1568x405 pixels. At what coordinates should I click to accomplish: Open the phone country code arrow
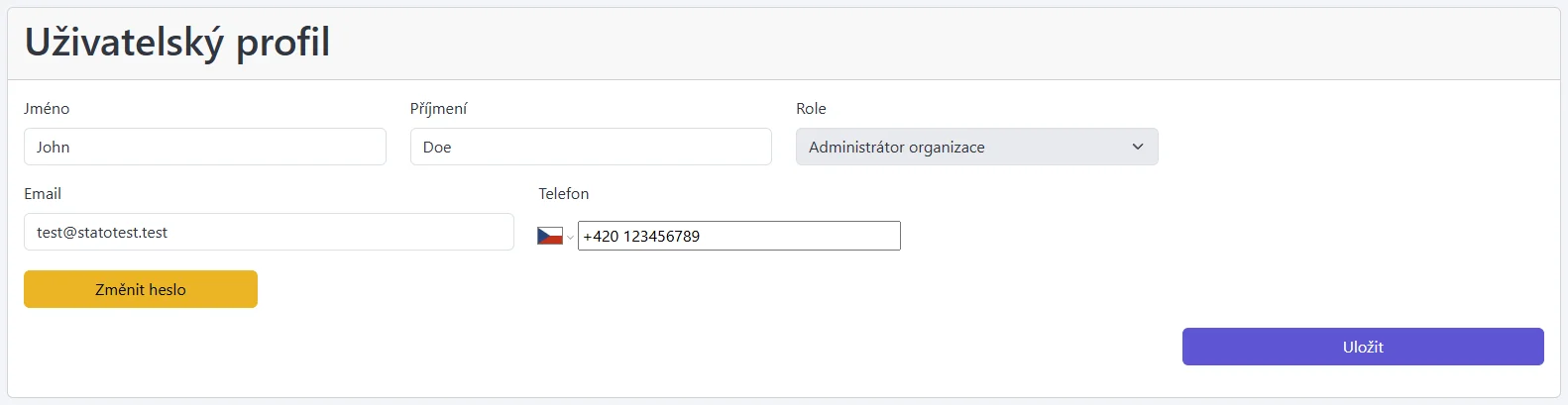coord(570,237)
